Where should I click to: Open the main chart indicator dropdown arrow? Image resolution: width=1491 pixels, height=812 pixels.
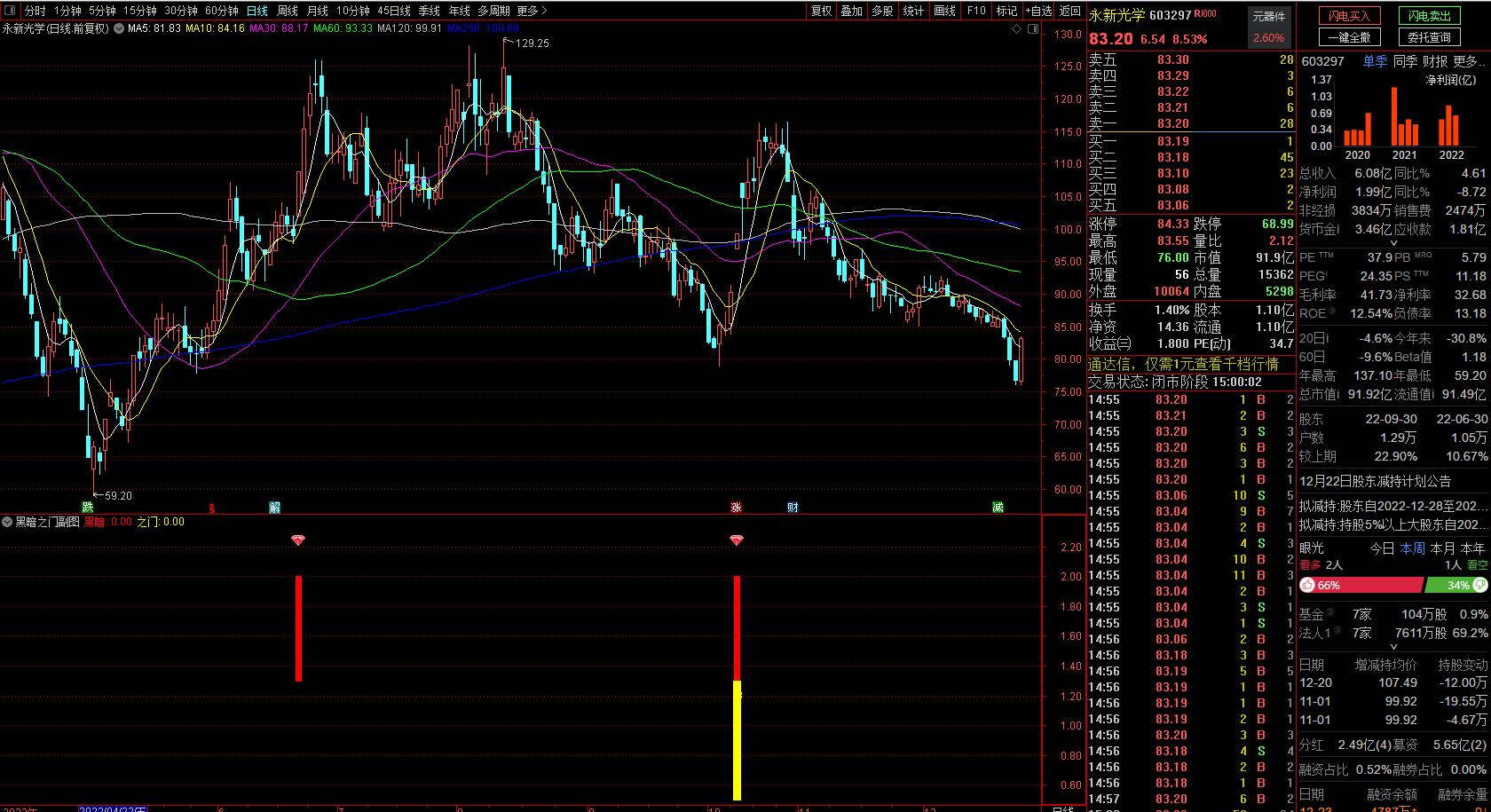coord(119,28)
